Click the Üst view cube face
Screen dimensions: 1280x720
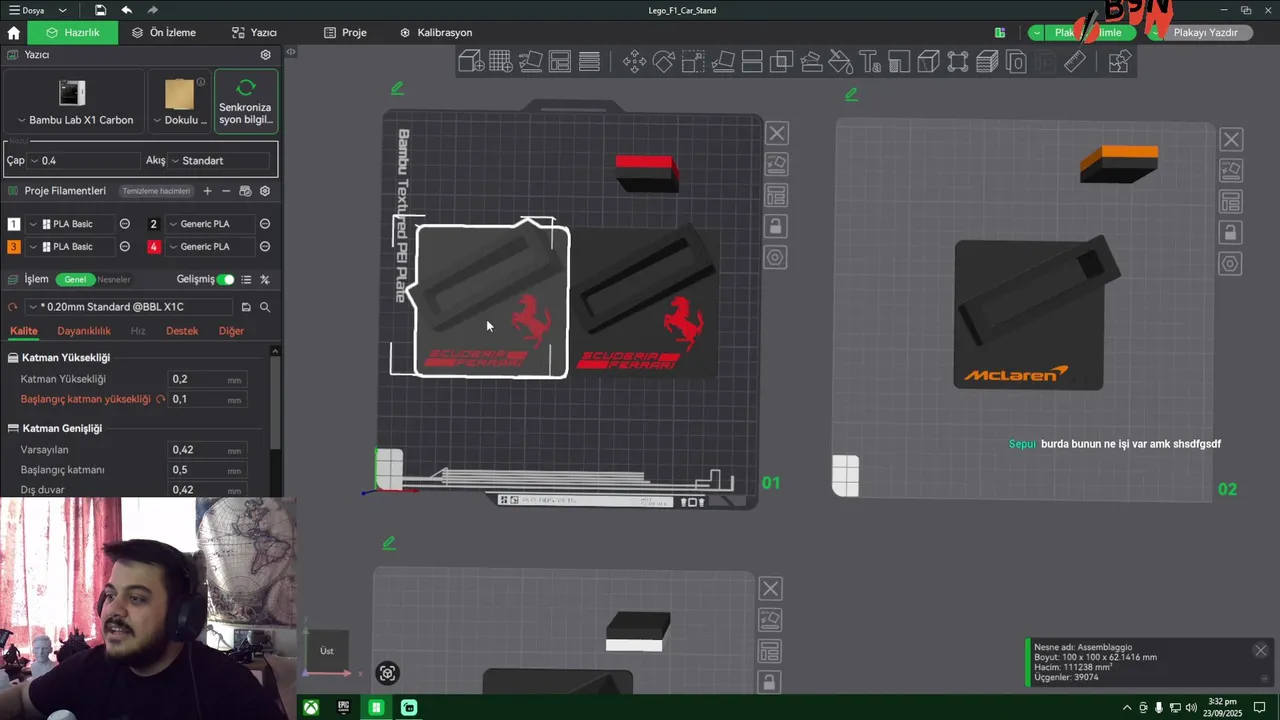tap(327, 651)
